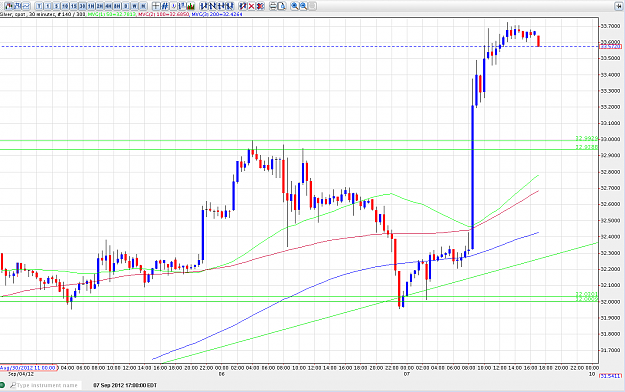Screen dimensions: 625x392
Task: Select the monthly (M) timeframe button
Action: coord(143,6)
